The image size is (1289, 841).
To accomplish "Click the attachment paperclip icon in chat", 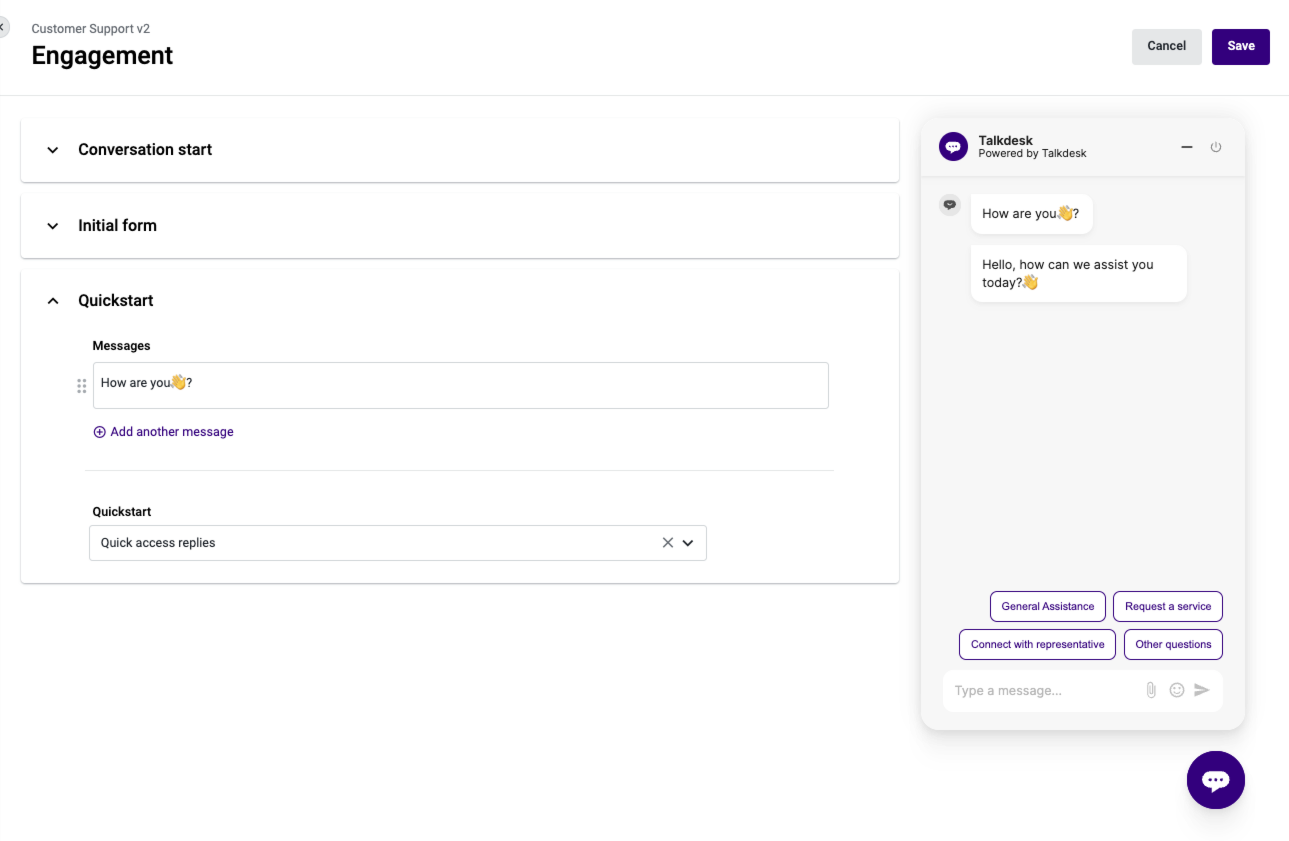I will (1151, 690).
